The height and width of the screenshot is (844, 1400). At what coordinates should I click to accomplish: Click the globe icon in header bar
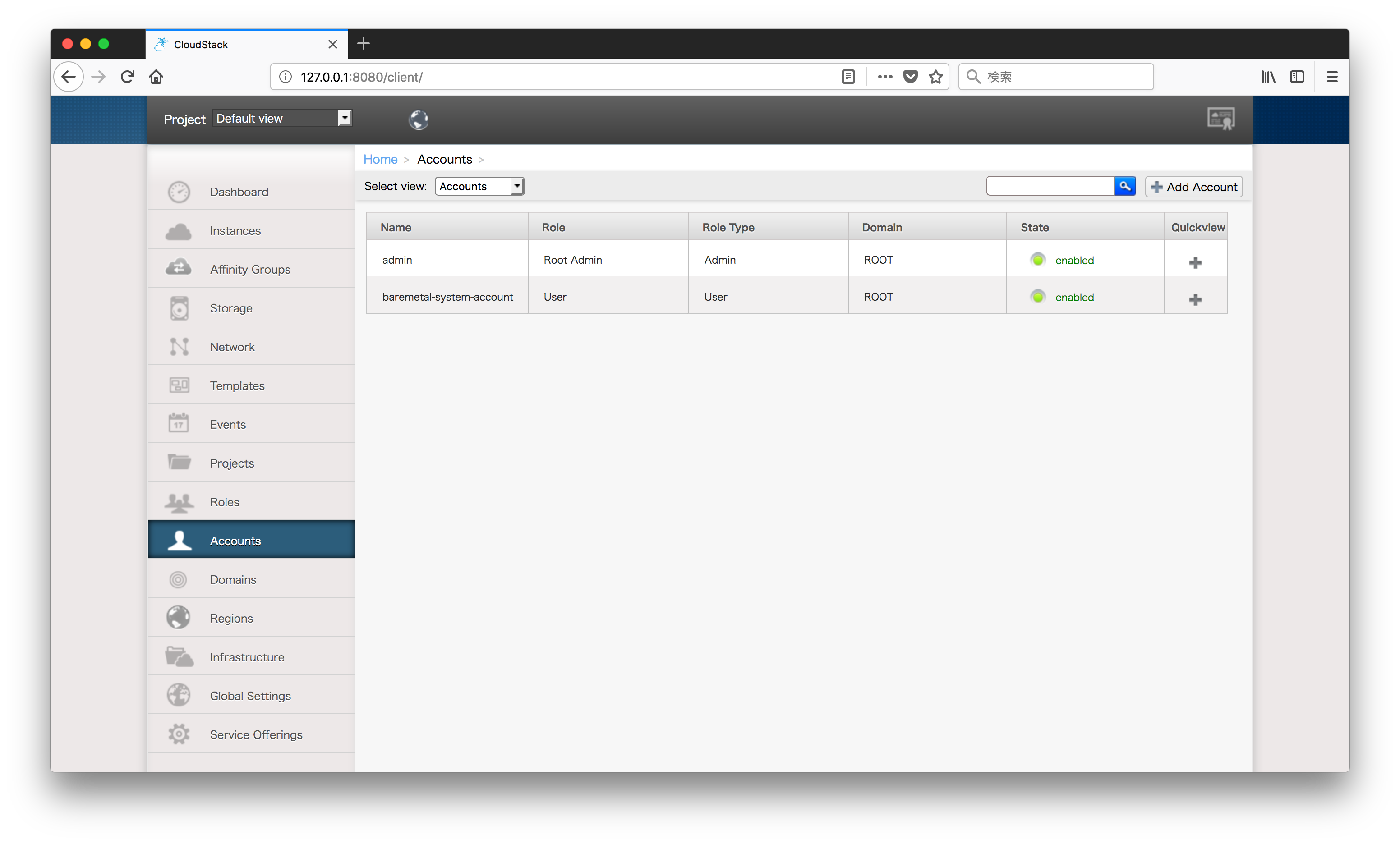point(419,120)
